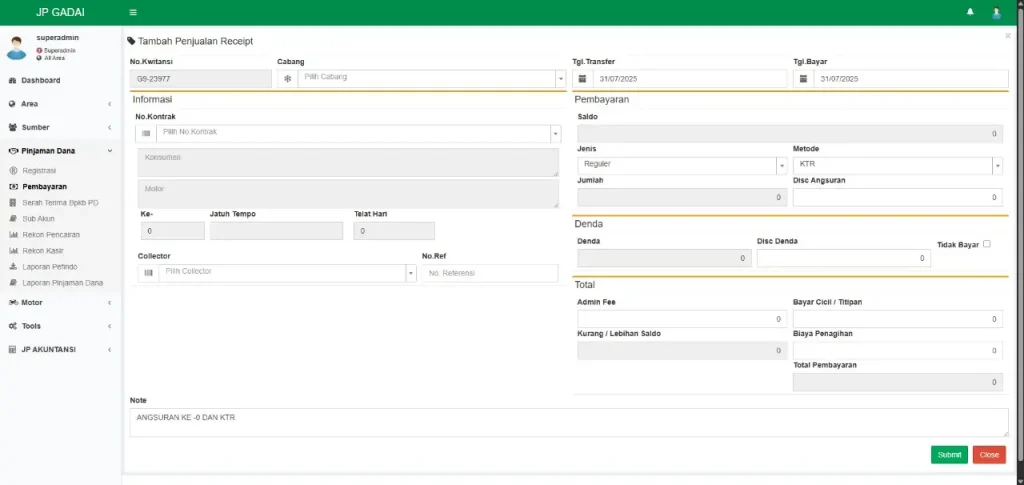Click the barcode icon beside No.Kontrak
Viewport: 1024px width, 485px height.
[x=146, y=133]
